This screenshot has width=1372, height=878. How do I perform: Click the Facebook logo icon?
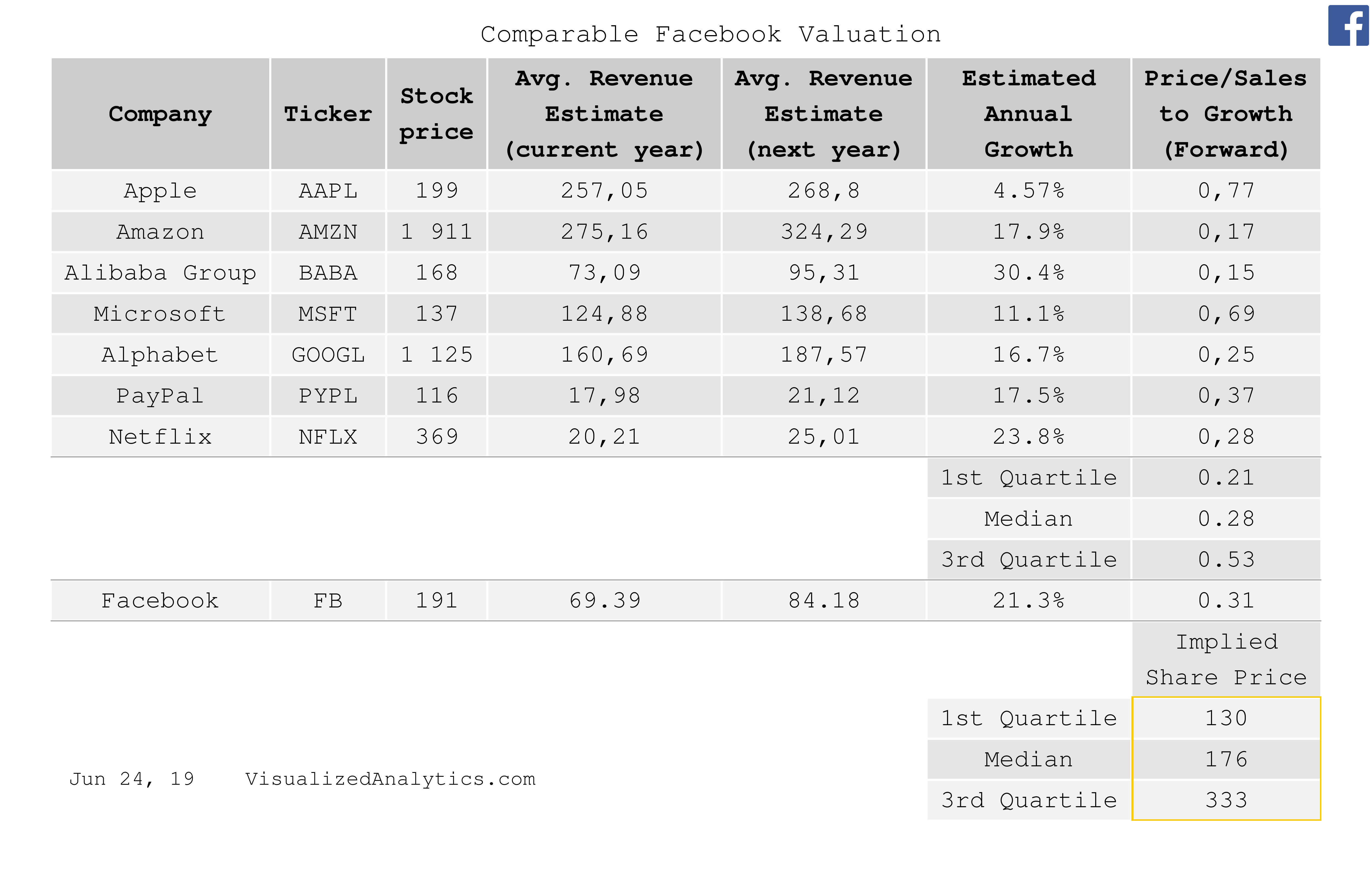[x=1349, y=26]
